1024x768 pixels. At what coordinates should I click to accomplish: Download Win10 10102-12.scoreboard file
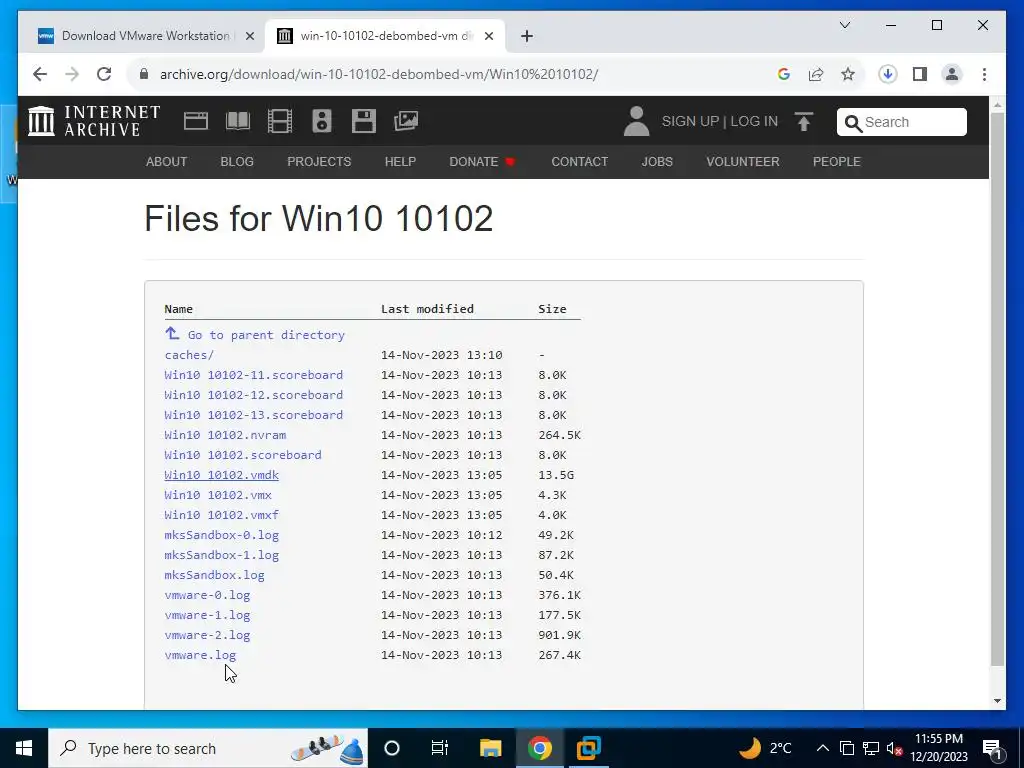(253, 394)
